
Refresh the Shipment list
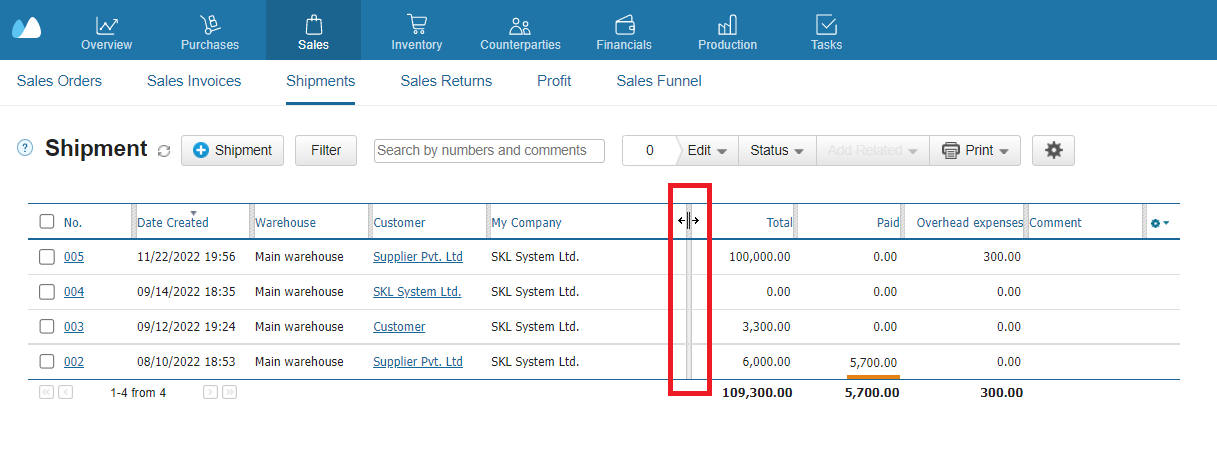(164, 151)
